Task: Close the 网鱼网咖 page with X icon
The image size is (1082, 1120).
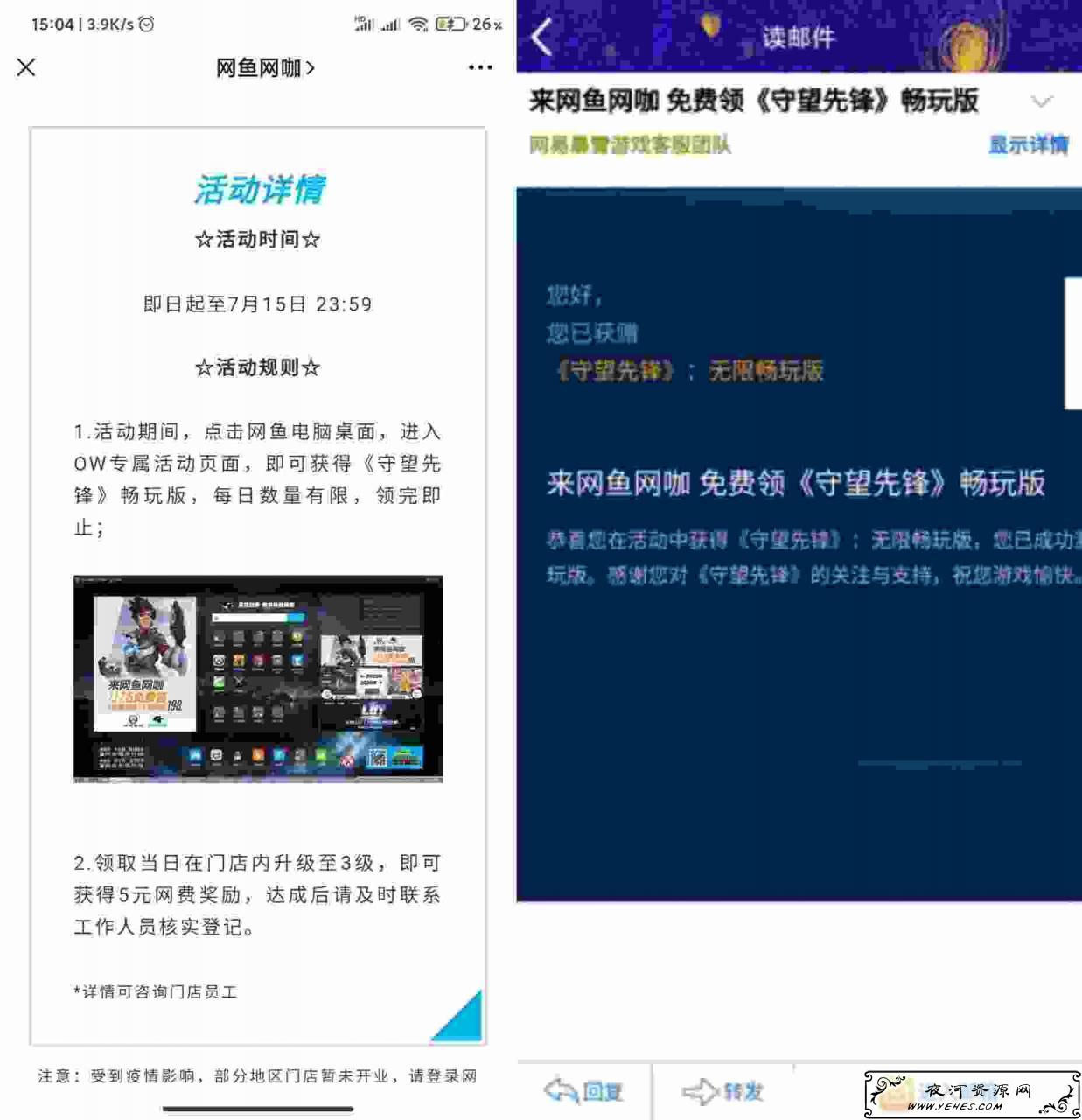Action: point(26,67)
